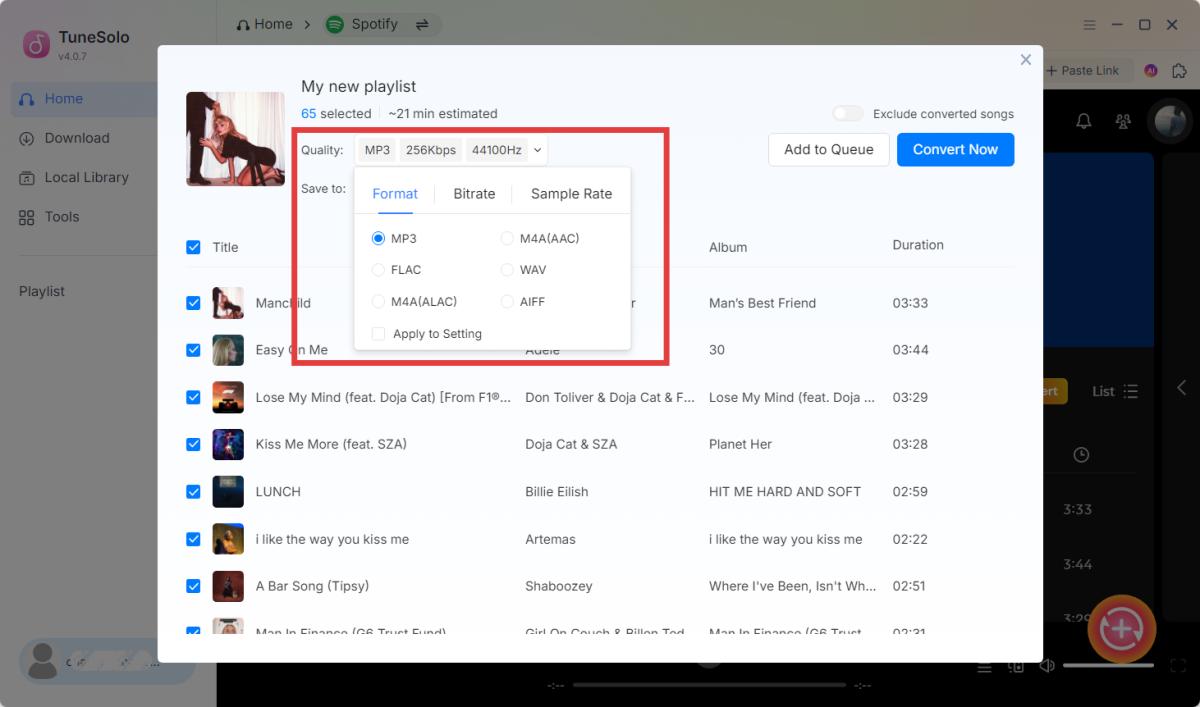Viewport: 1200px width, 707px height.
Task: Deselect the LUNCH track checkbox
Action: tap(193, 492)
